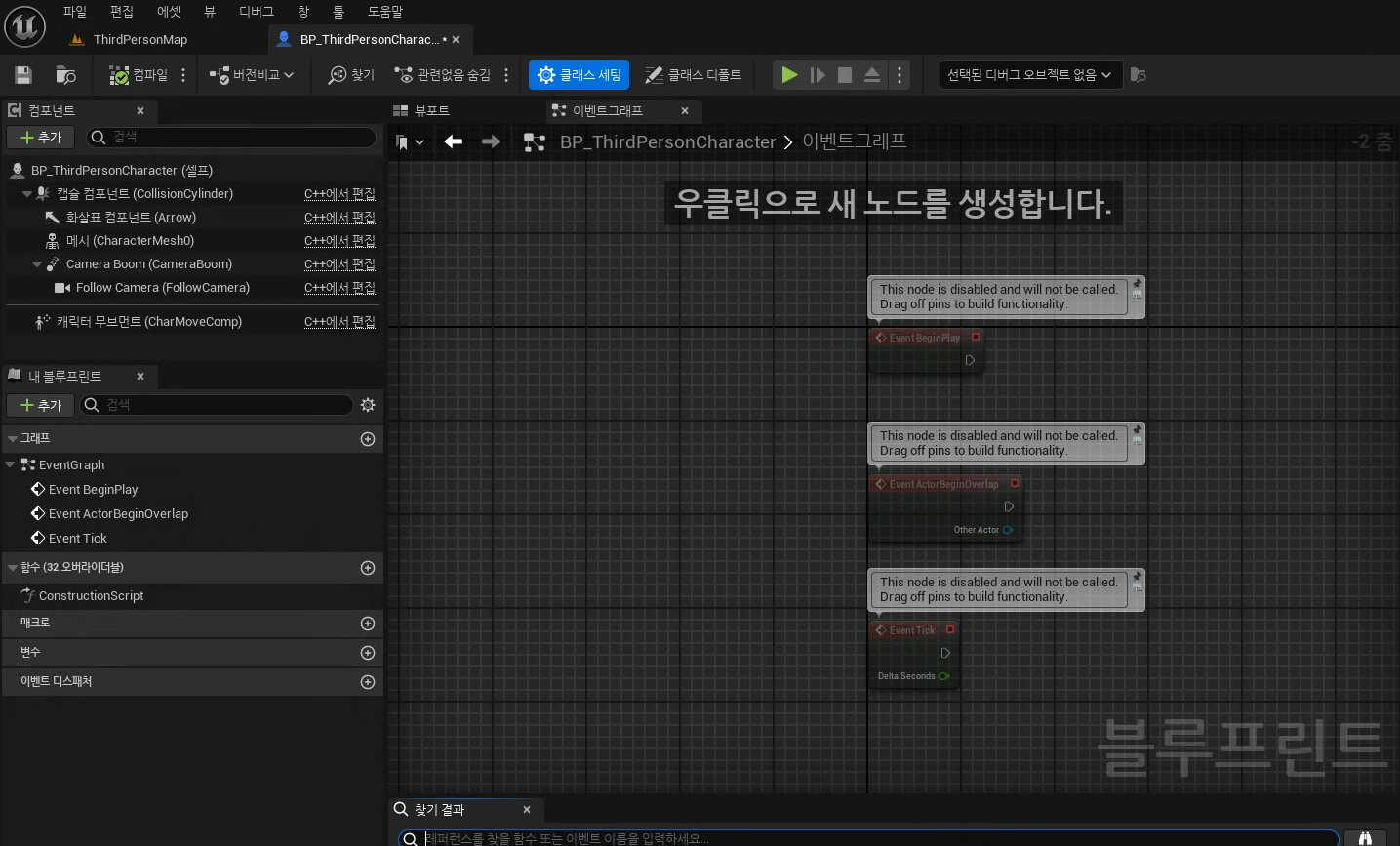Image resolution: width=1400 pixels, height=846 pixels.
Task: Open the 파일 menu
Action: click(75, 12)
